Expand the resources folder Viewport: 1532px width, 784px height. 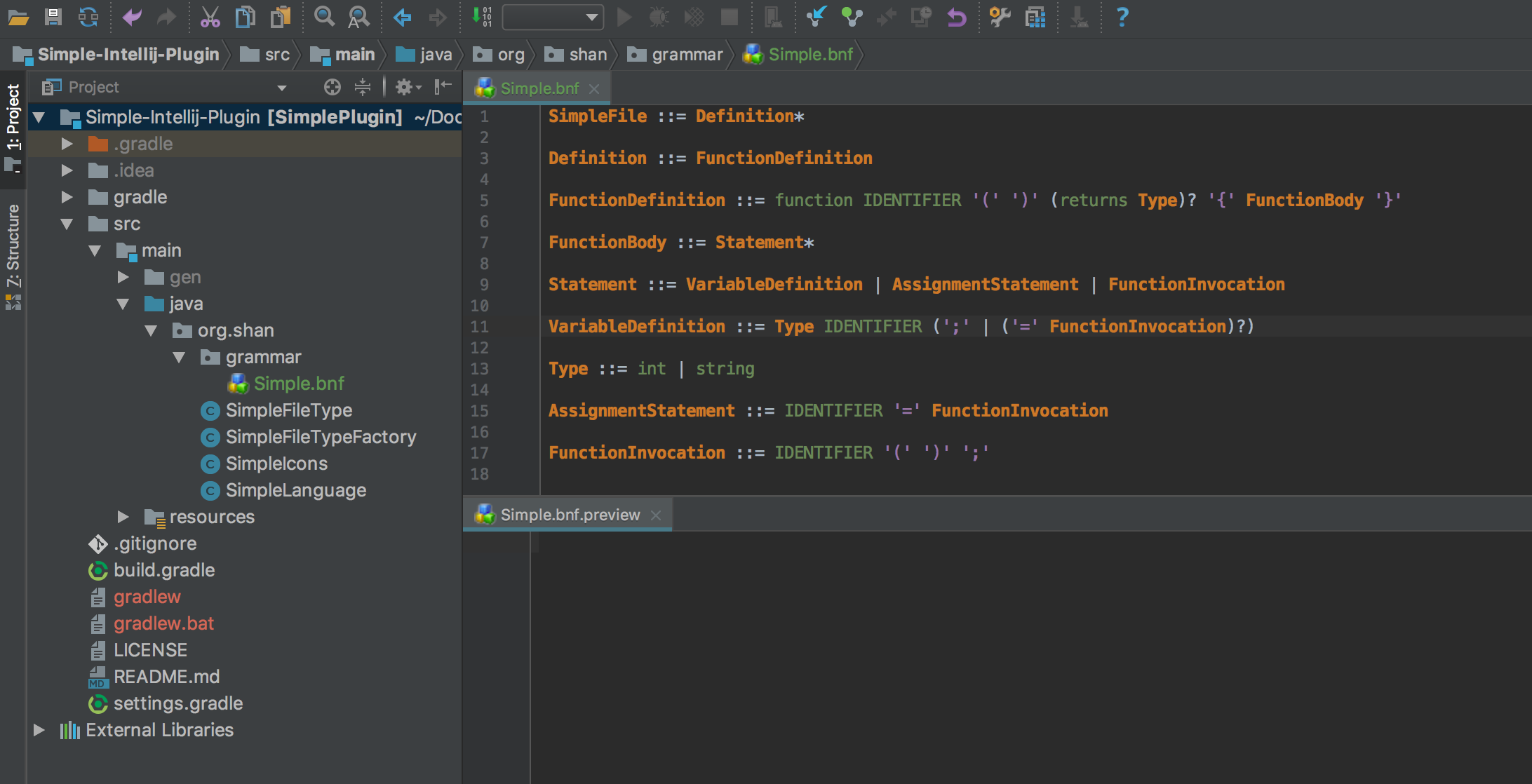point(123,517)
